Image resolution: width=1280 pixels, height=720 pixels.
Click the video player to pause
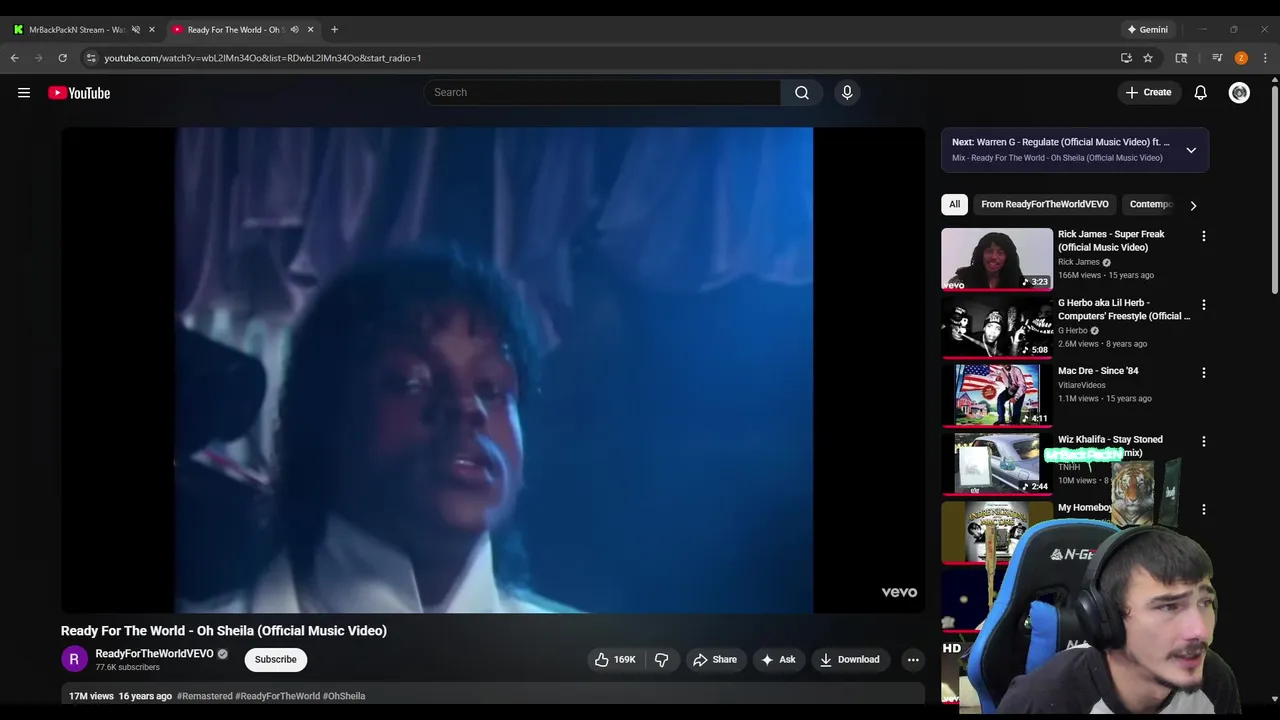494,370
